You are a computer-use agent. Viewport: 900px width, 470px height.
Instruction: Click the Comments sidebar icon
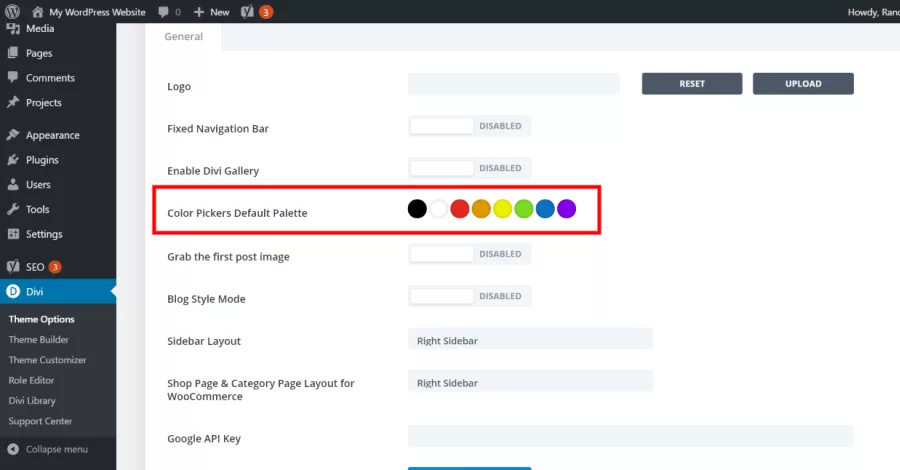pyautogui.click(x=13, y=77)
